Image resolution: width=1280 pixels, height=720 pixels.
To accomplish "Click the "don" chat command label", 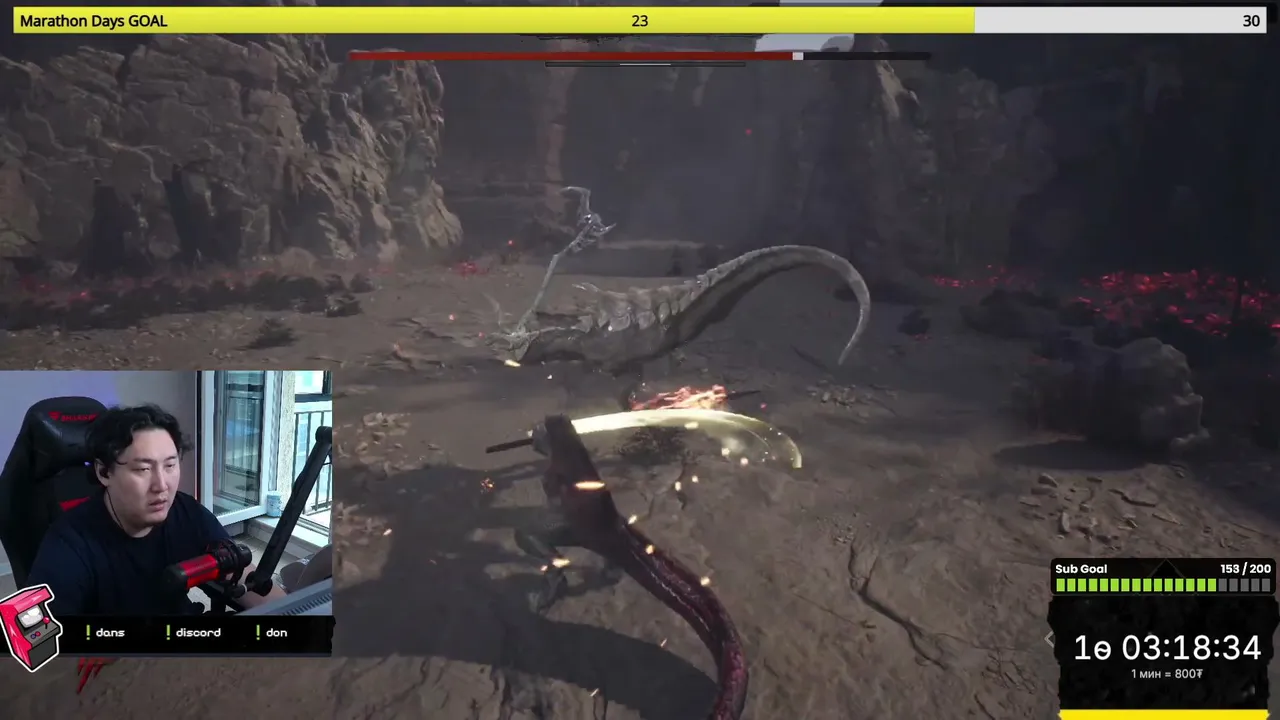I will click(x=277, y=632).
